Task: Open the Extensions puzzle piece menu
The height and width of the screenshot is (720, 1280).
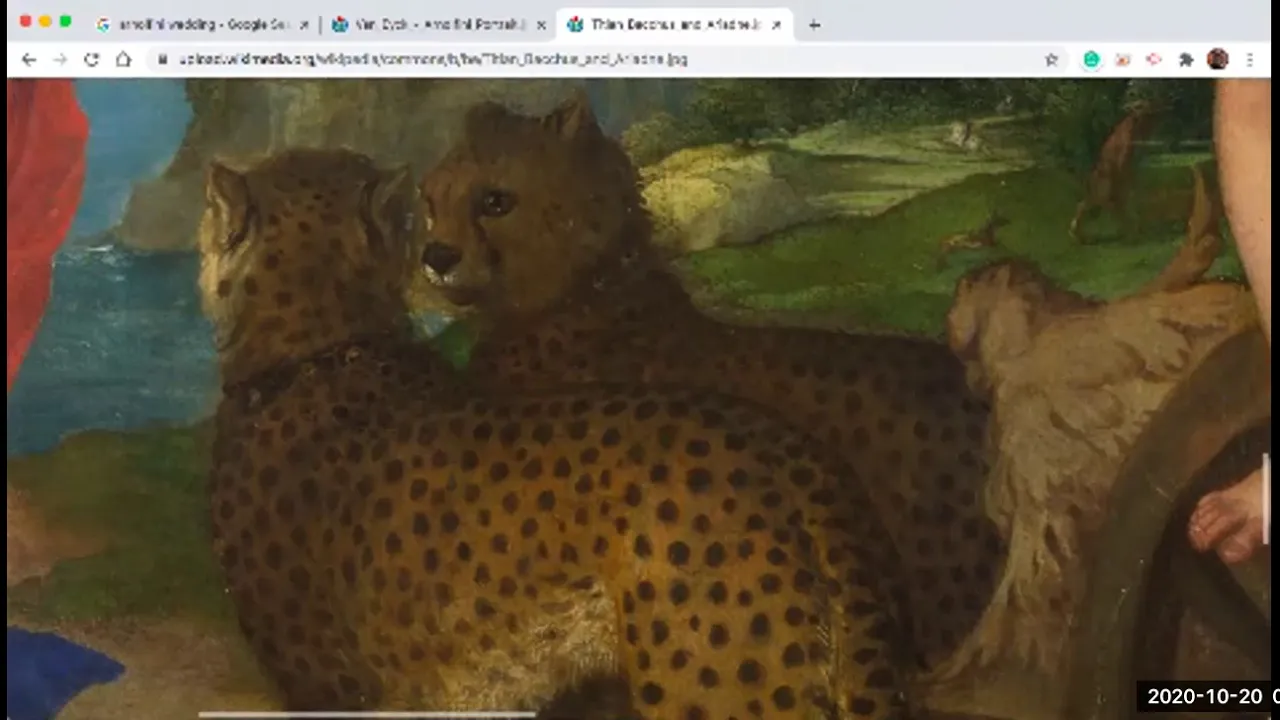Action: click(x=1186, y=60)
